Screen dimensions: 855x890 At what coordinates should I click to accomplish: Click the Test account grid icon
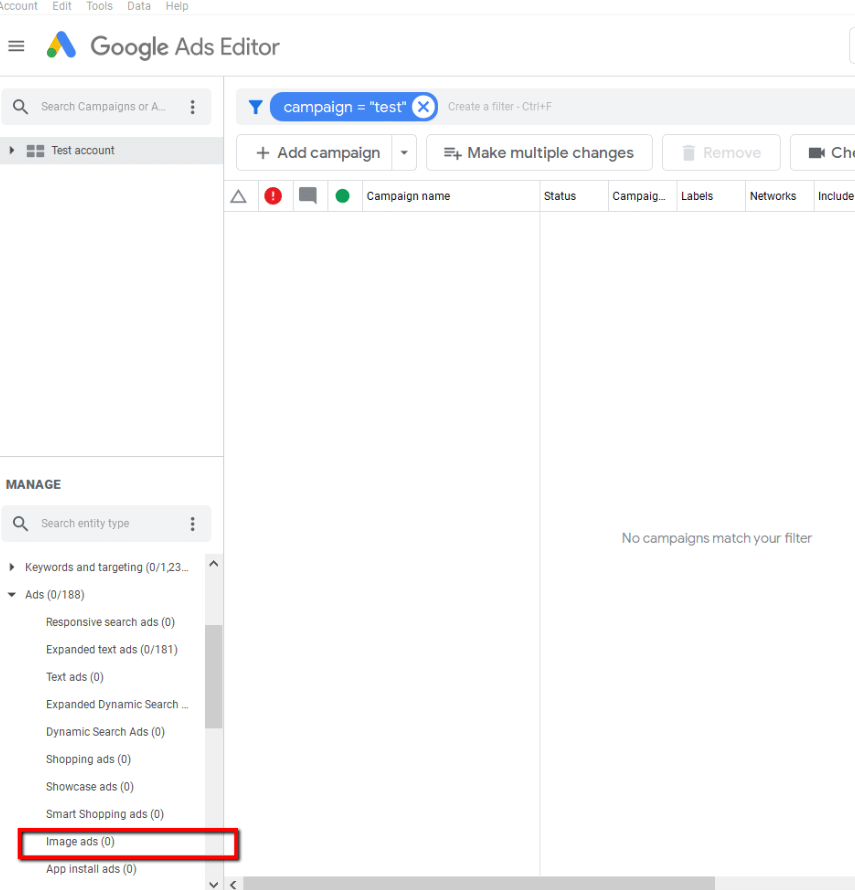(x=35, y=151)
